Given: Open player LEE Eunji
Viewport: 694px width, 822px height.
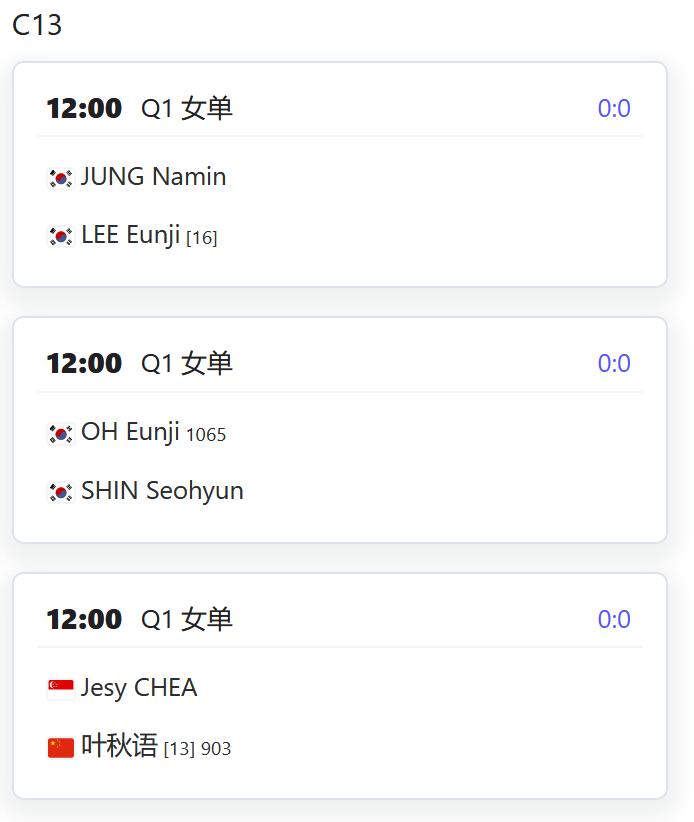Looking at the screenshot, I should (x=131, y=235).
